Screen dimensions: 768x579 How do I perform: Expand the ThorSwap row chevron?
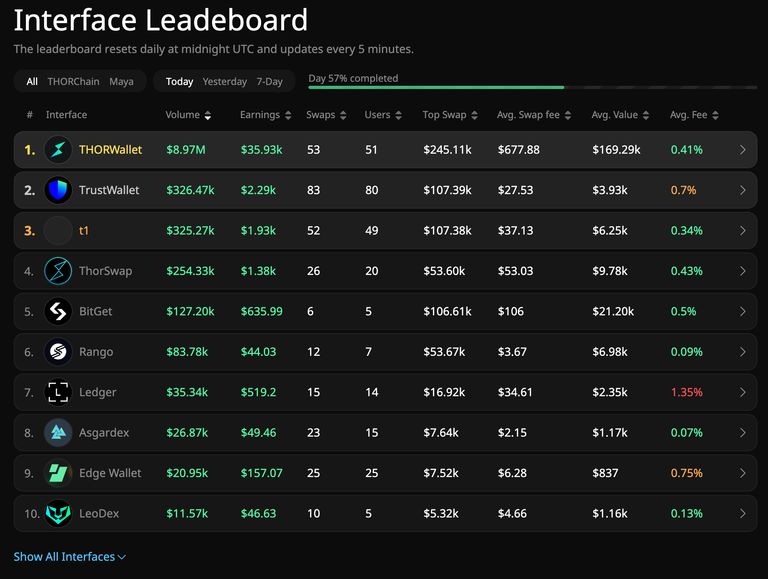point(743,271)
